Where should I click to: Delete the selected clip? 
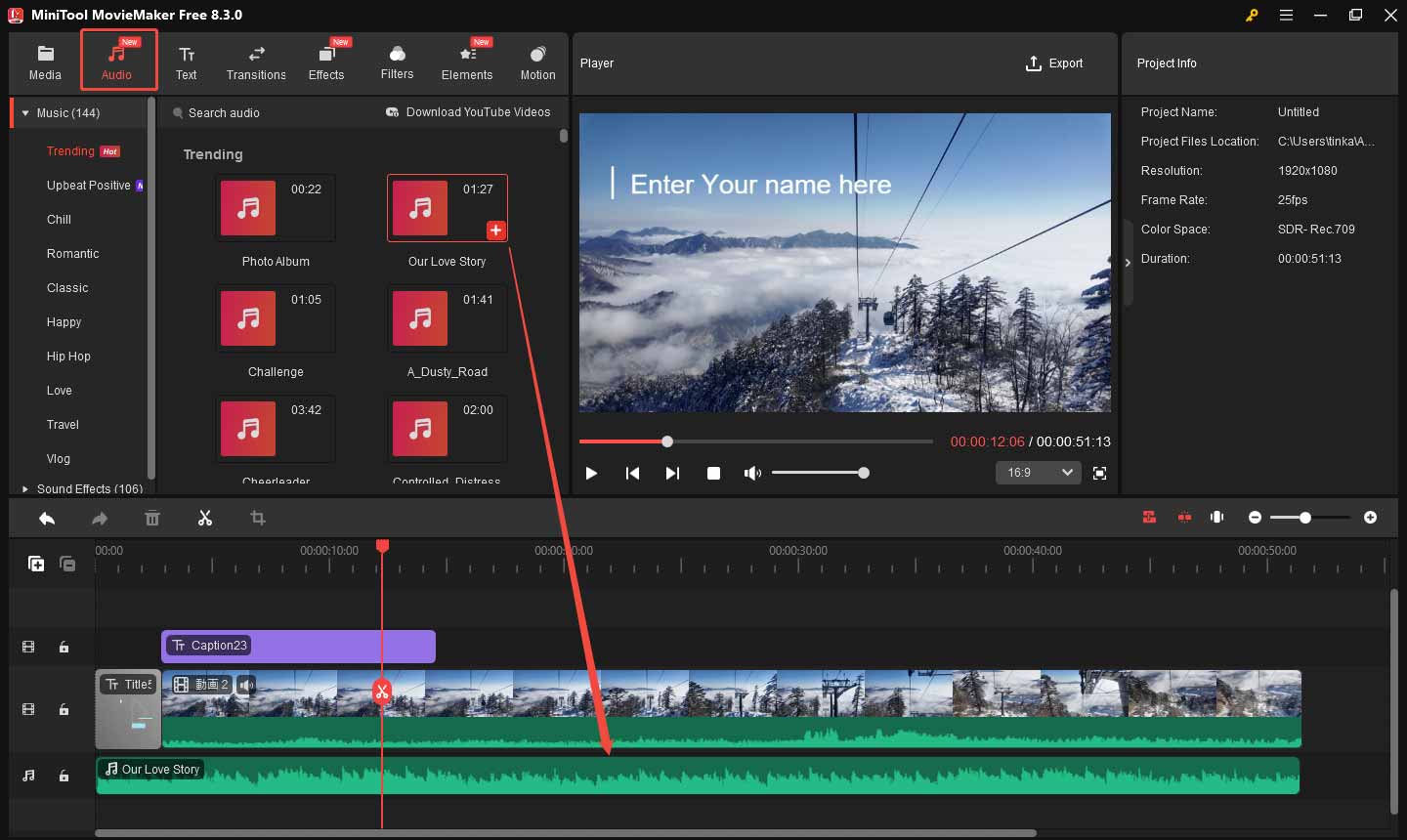(152, 519)
